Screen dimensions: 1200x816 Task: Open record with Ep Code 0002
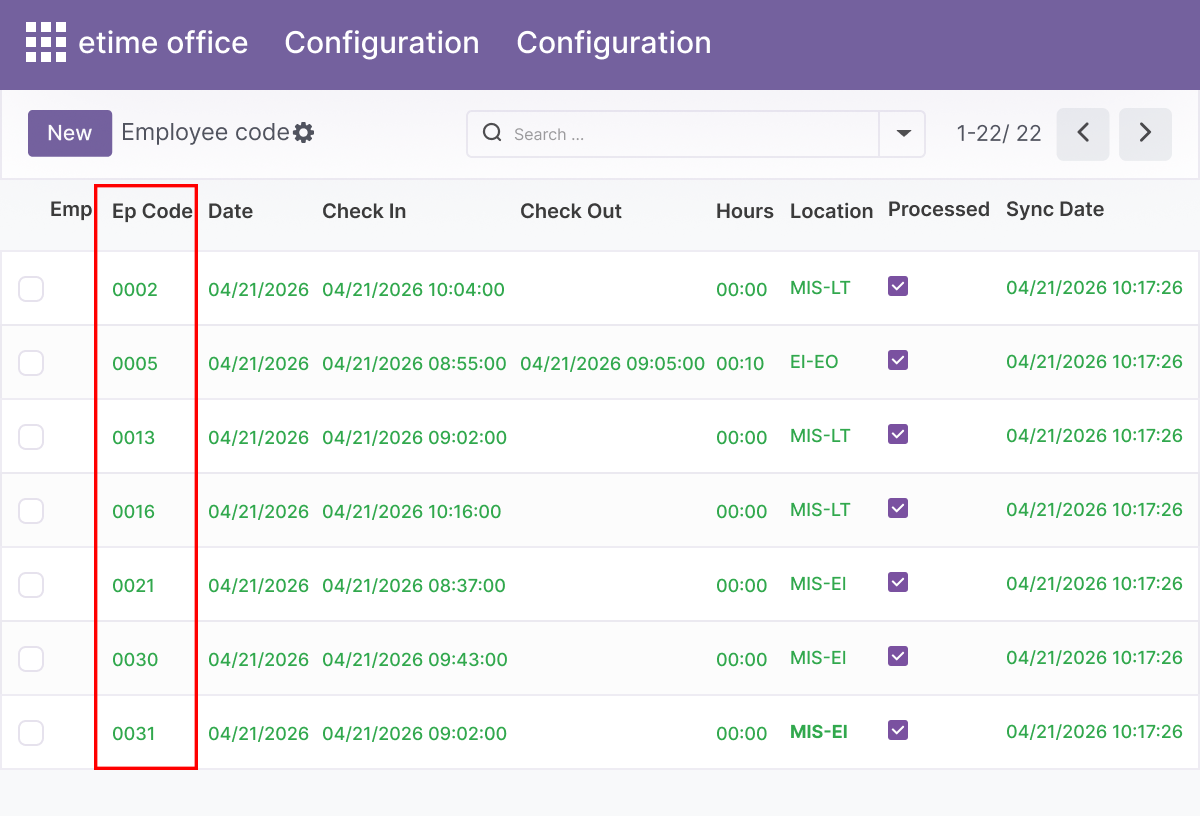135,290
